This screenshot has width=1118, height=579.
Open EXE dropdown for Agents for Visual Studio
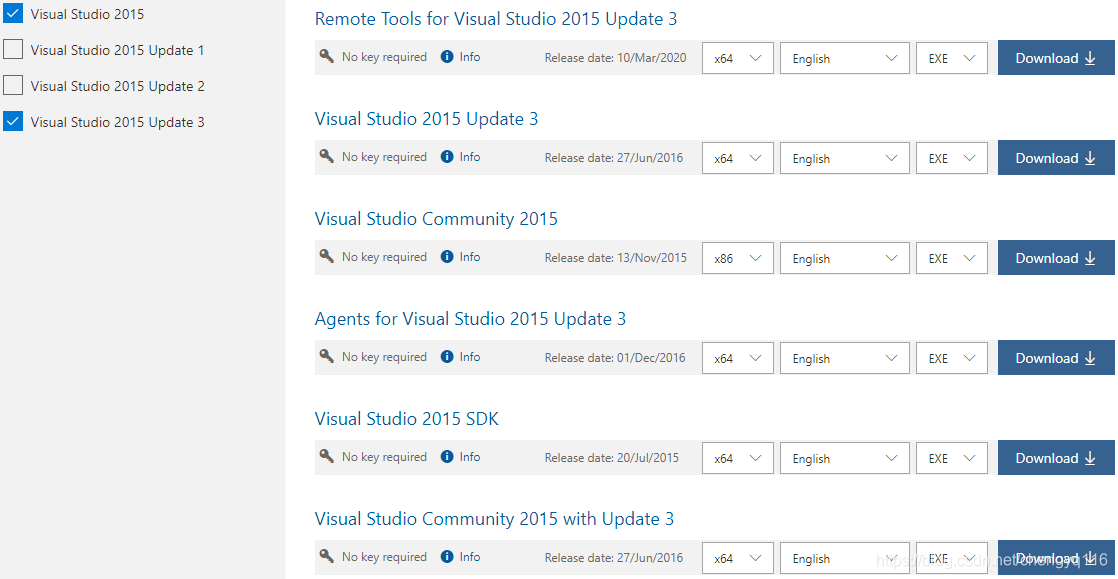(952, 358)
